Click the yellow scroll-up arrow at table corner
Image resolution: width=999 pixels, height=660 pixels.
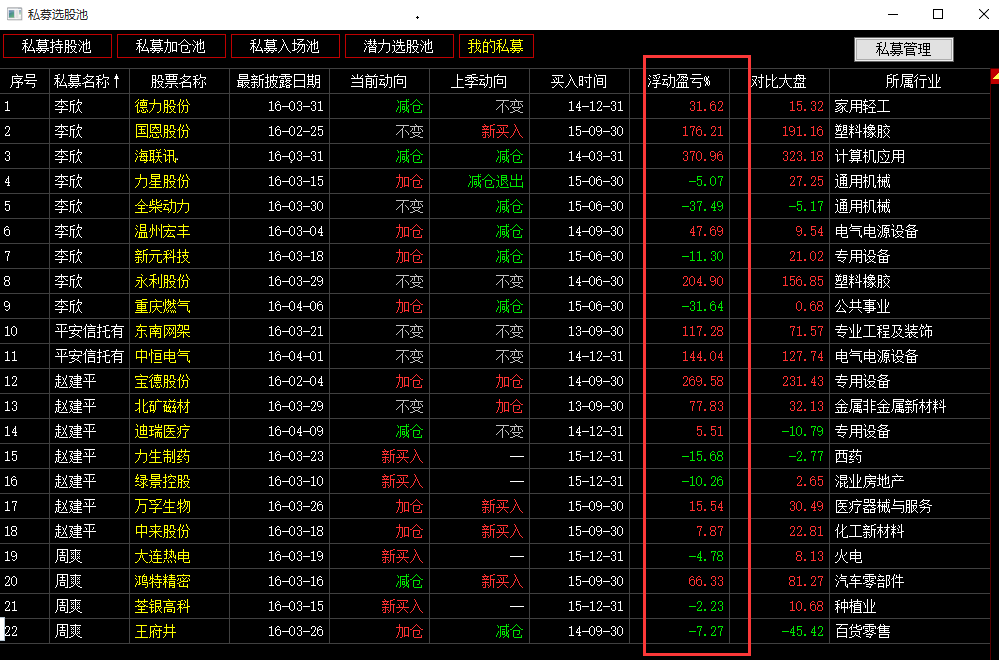point(994,76)
